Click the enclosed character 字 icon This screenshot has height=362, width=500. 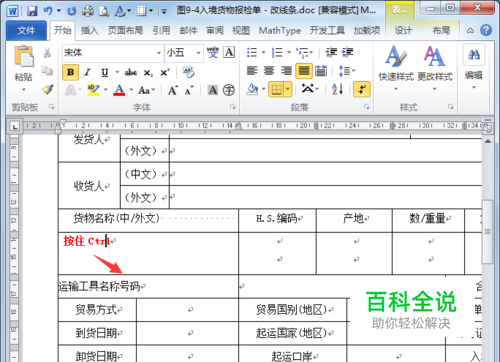229,90
